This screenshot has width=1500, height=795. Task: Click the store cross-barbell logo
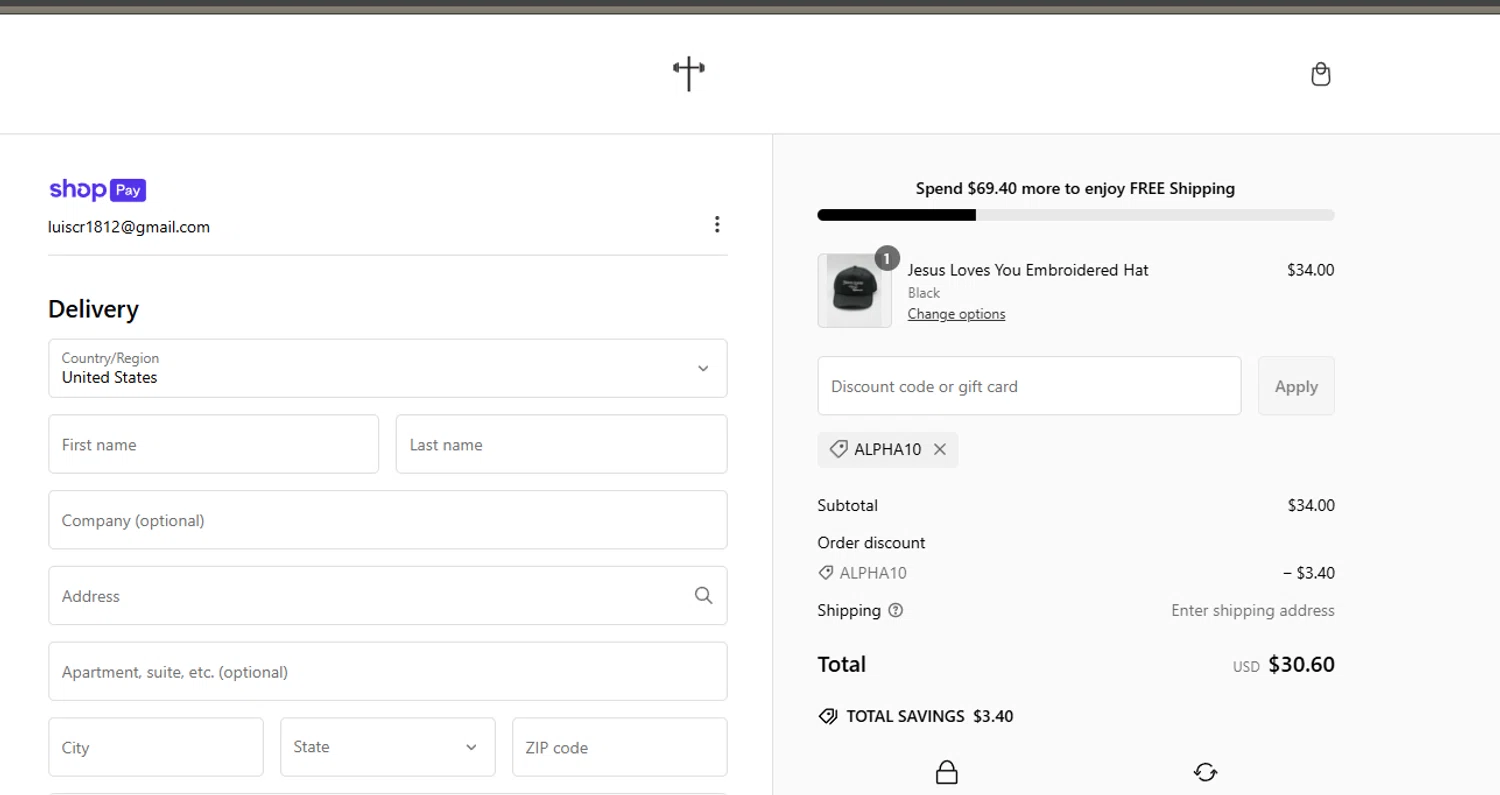(x=689, y=73)
